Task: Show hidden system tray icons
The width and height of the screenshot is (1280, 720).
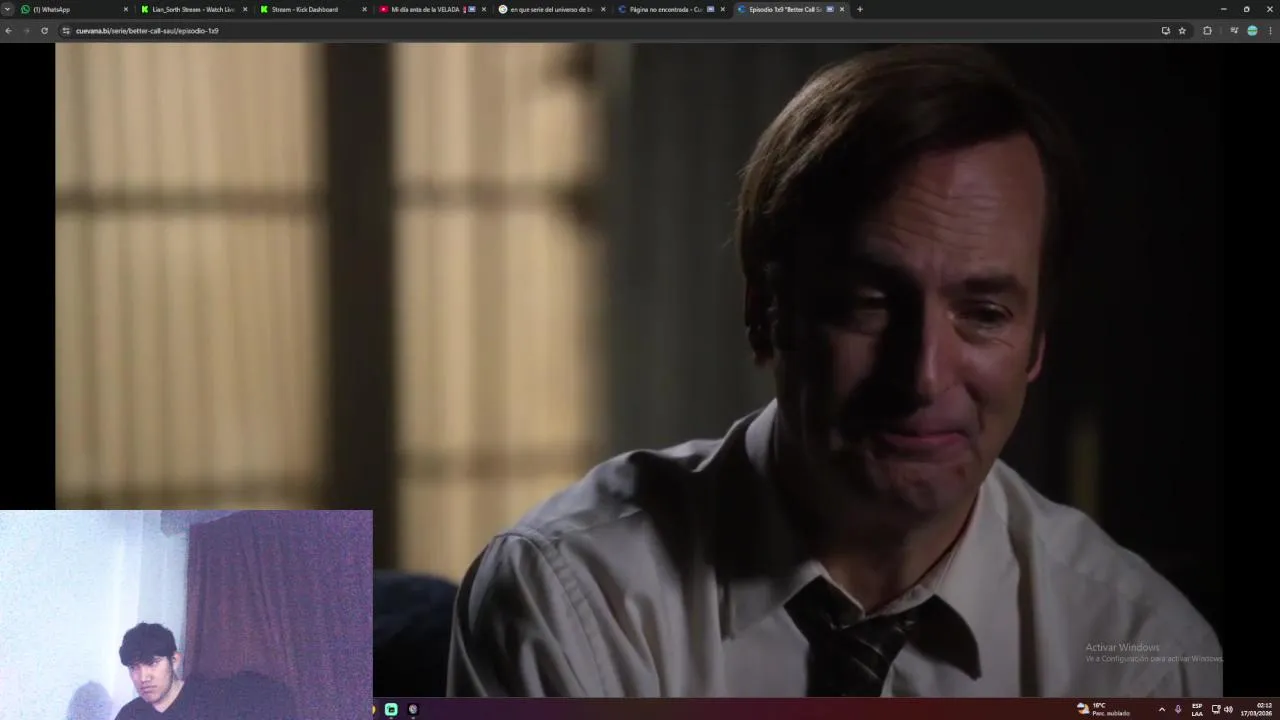Action: pos(1161,709)
